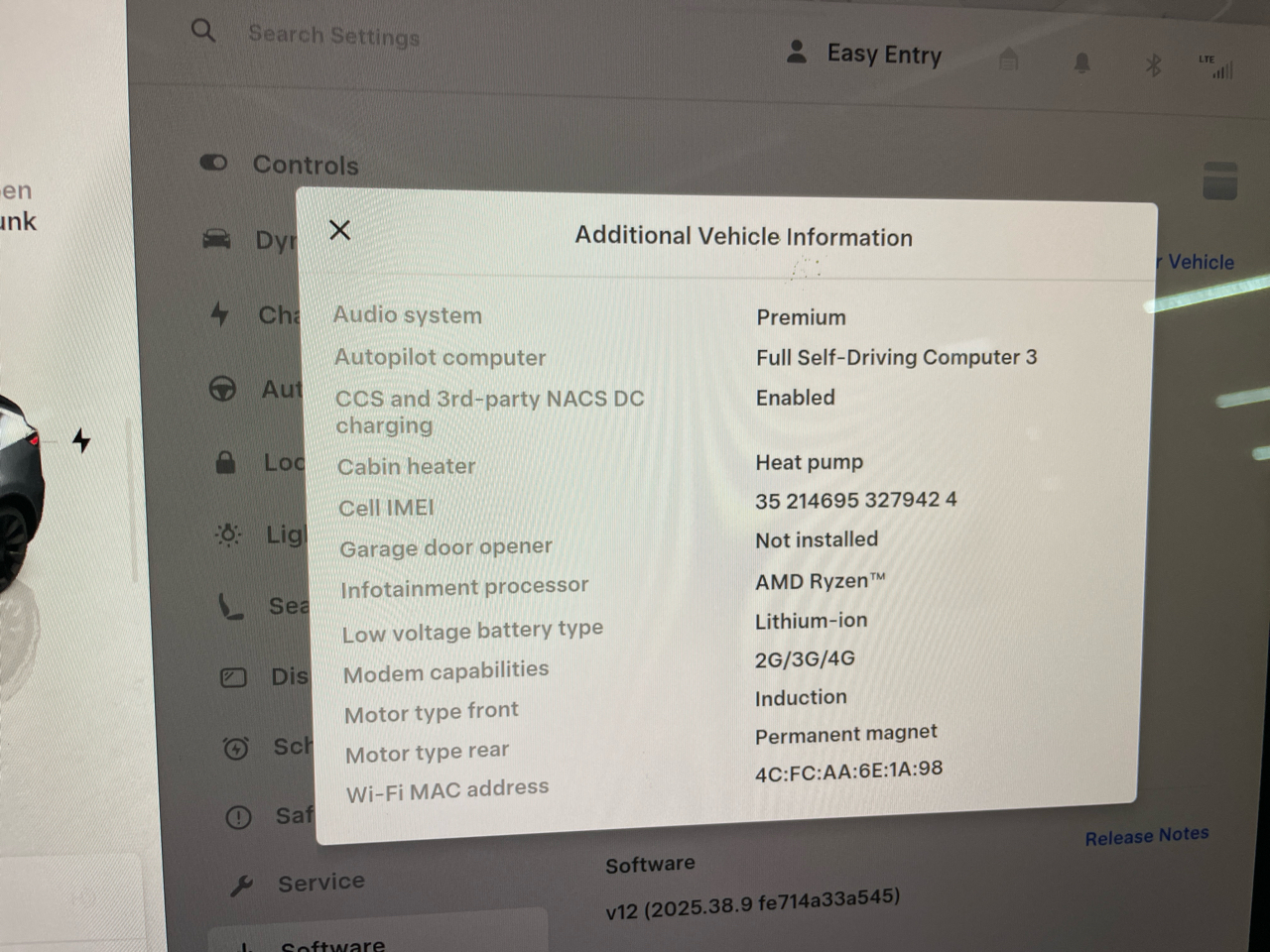Open the Safety settings menu

point(239,817)
